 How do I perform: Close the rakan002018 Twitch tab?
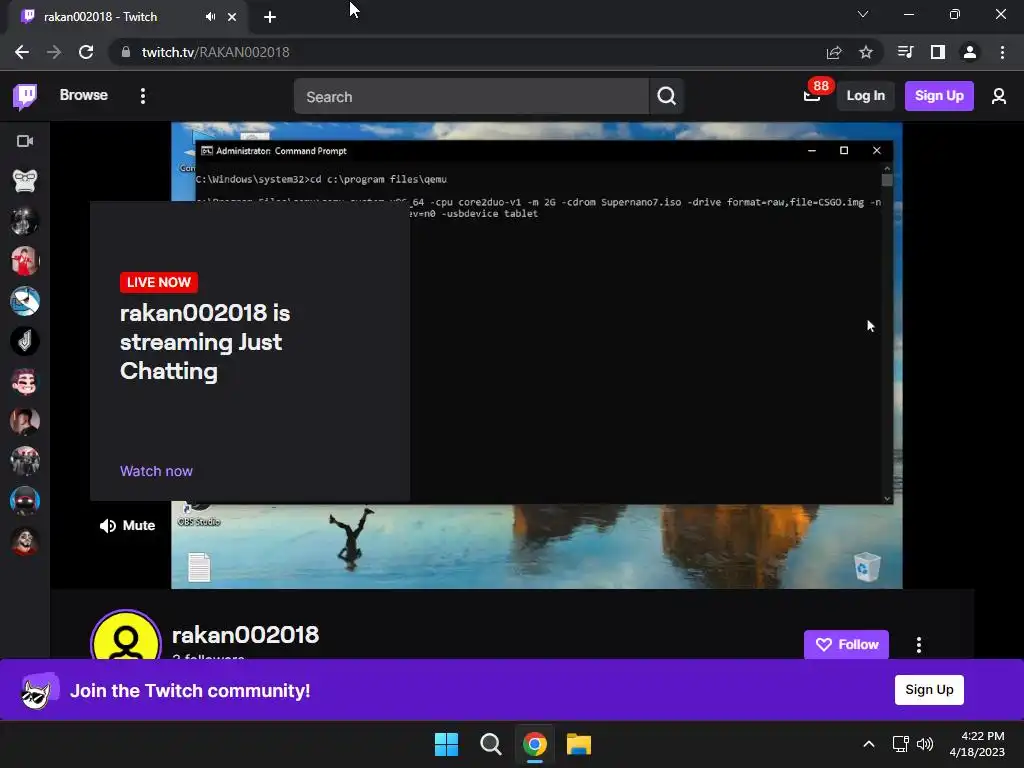click(x=232, y=17)
